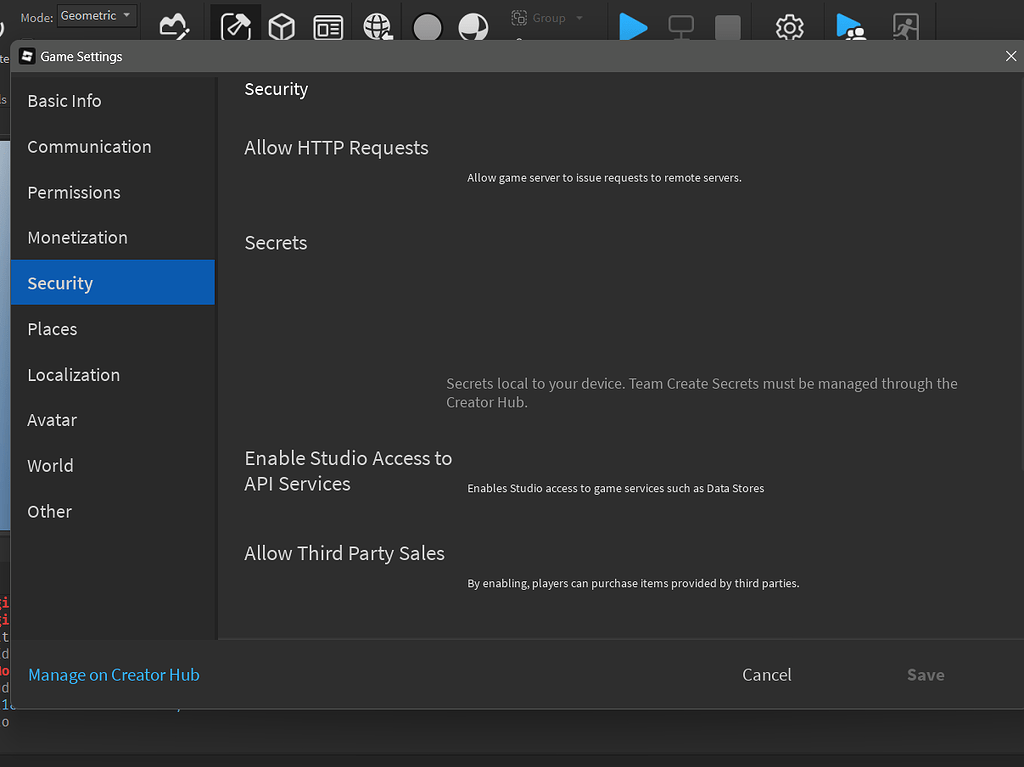This screenshot has height=767, width=1024.
Task: Click the Save button
Action: (x=925, y=675)
